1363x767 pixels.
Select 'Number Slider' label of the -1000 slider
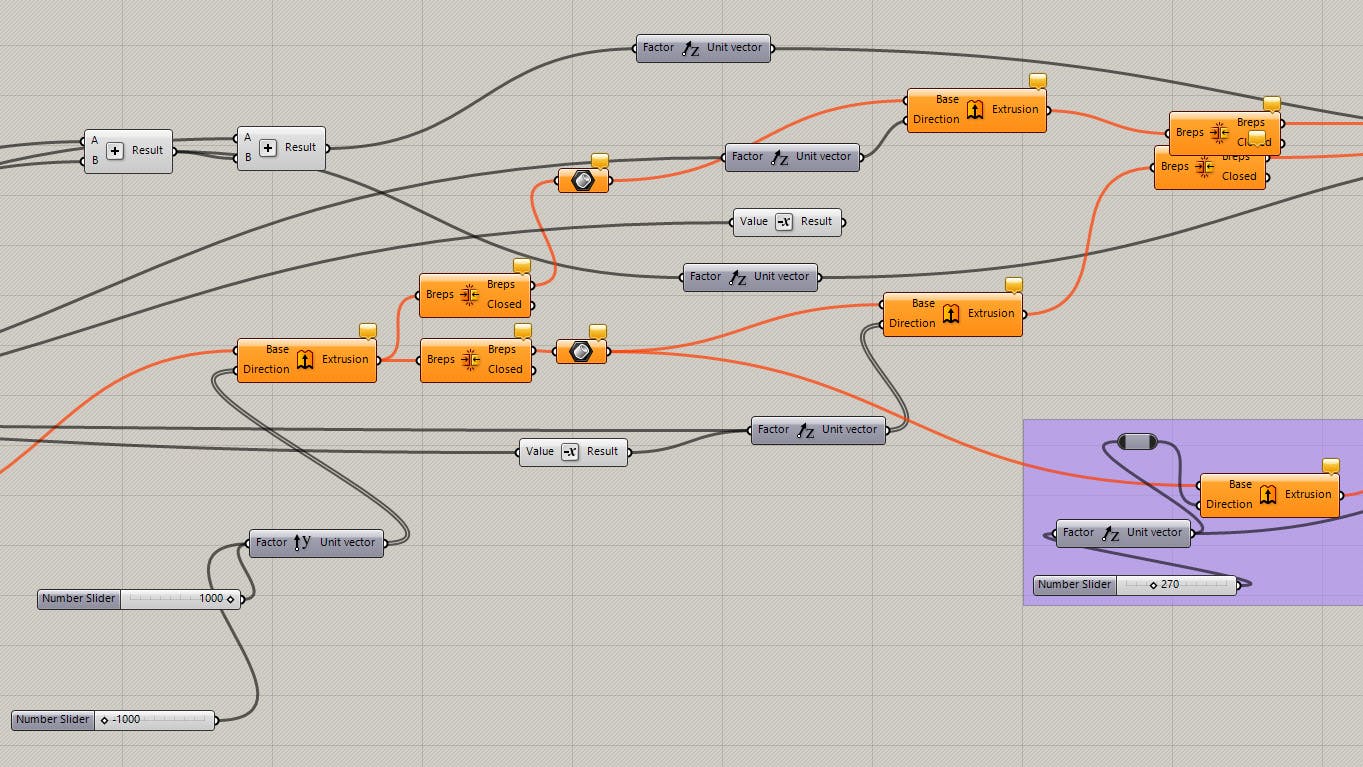coord(52,720)
